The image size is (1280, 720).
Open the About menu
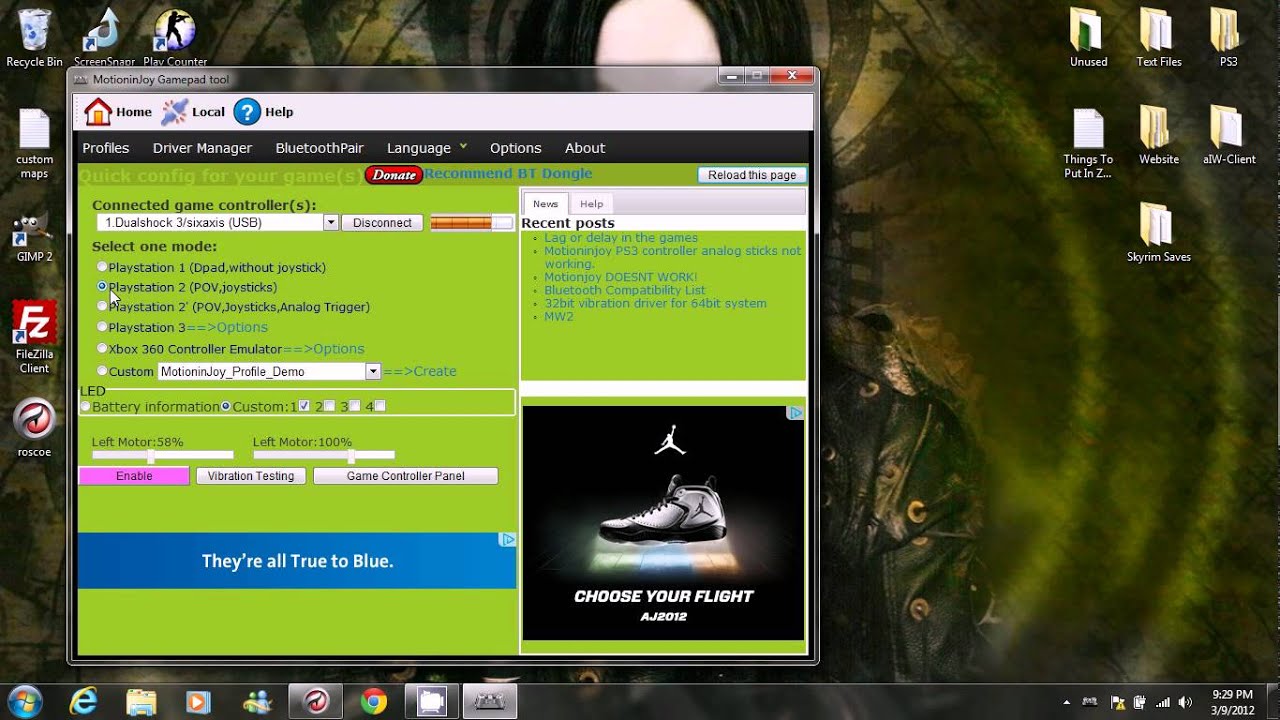click(x=585, y=148)
